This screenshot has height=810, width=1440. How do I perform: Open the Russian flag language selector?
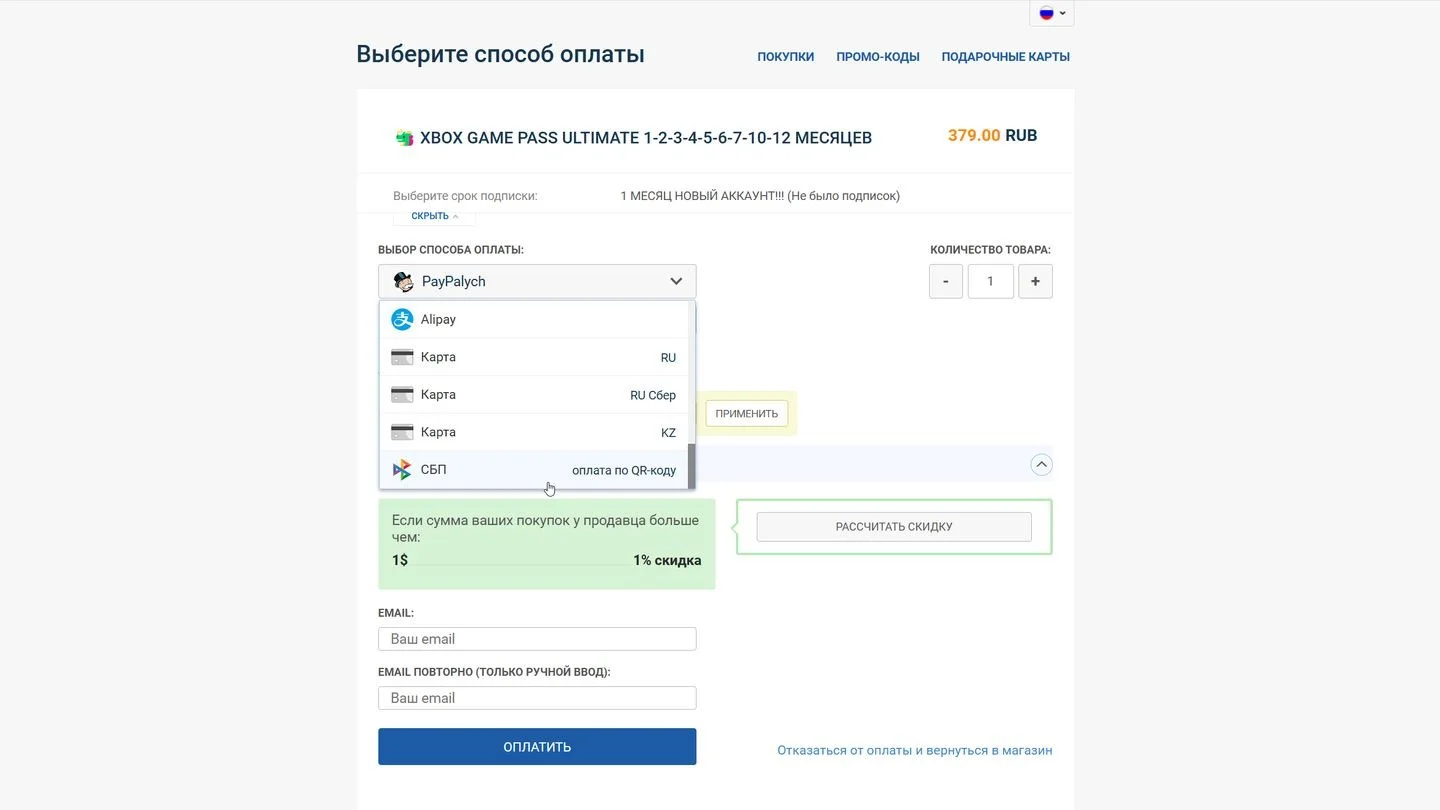pyautogui.click(x=1052, y=13)
